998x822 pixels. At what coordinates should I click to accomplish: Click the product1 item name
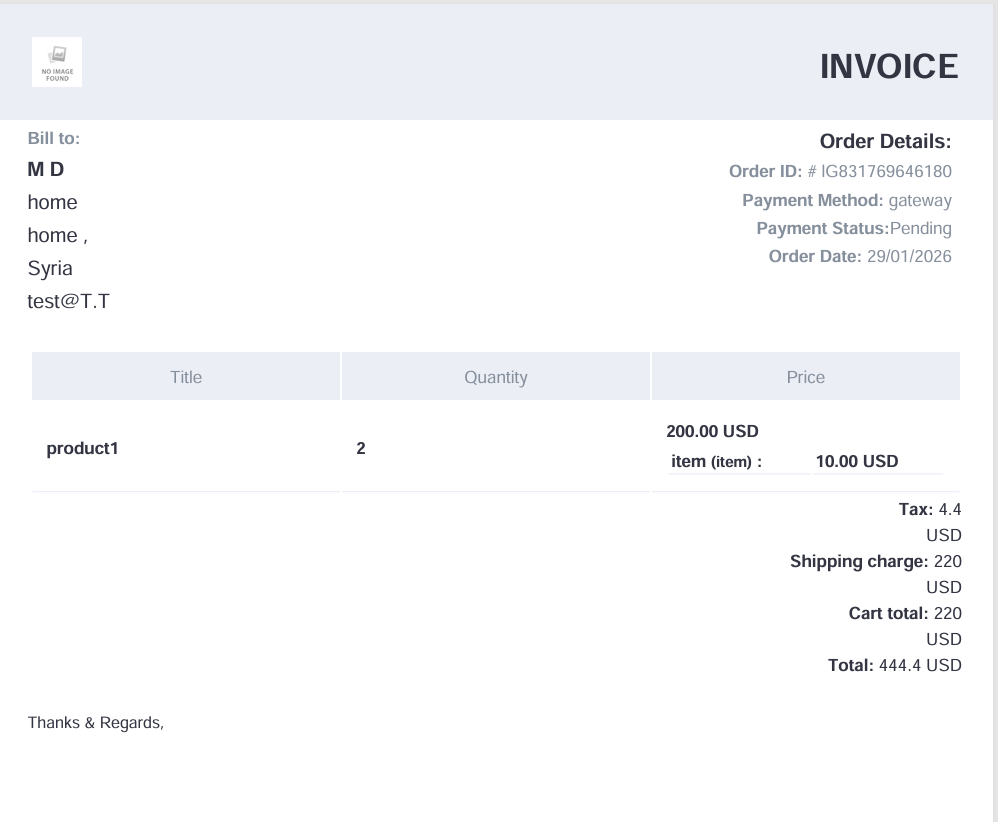coord(83,448)
